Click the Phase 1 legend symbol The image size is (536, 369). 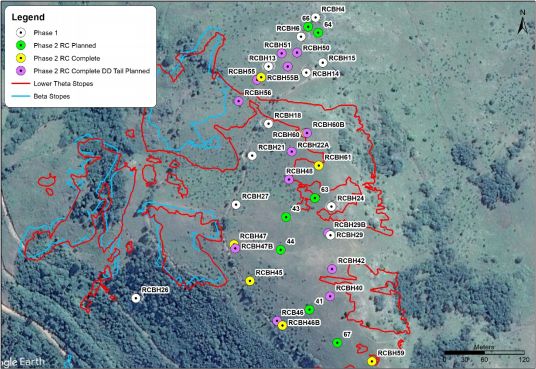point(21,33)
